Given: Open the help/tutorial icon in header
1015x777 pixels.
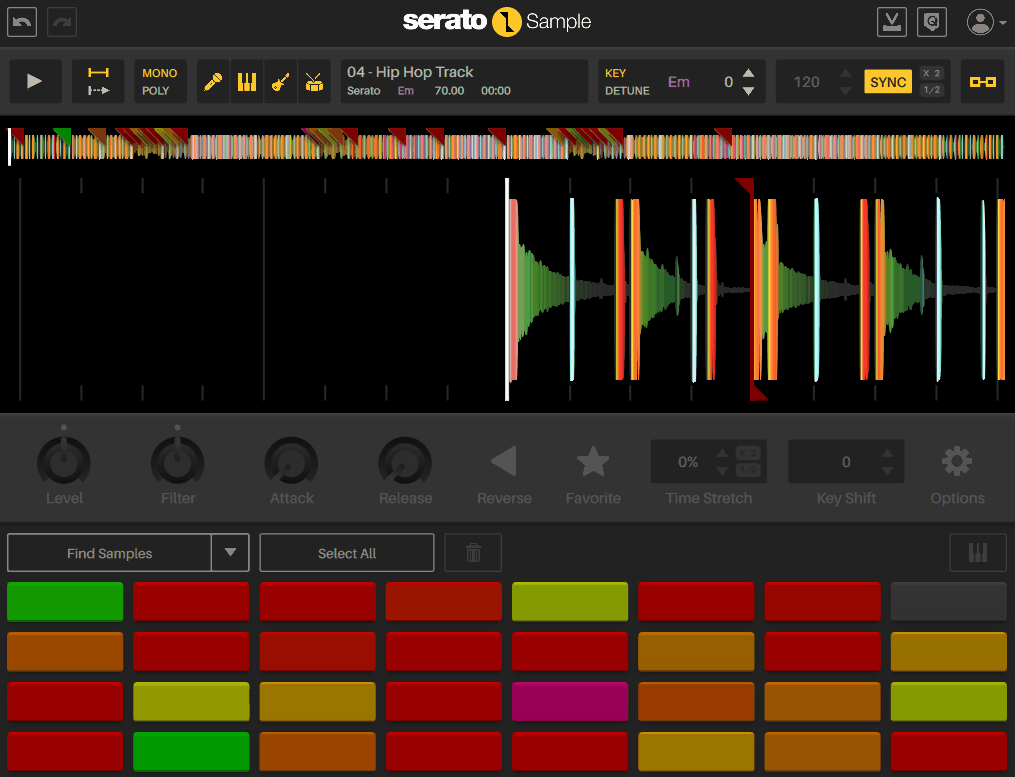Looking at the screenshot, I should pyautogui.click(x=932, y=22).
